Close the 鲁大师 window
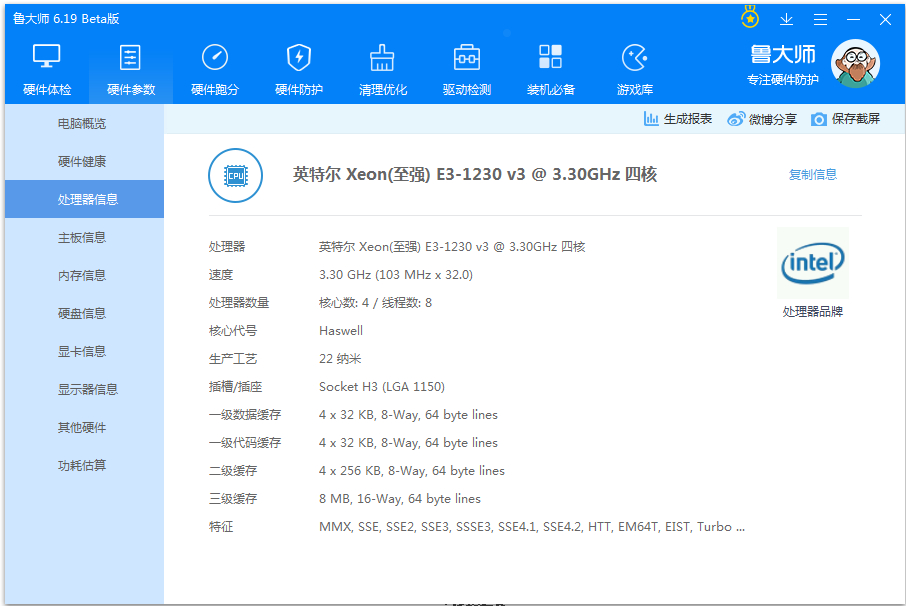906x606 pixels. tap(885, 19)
